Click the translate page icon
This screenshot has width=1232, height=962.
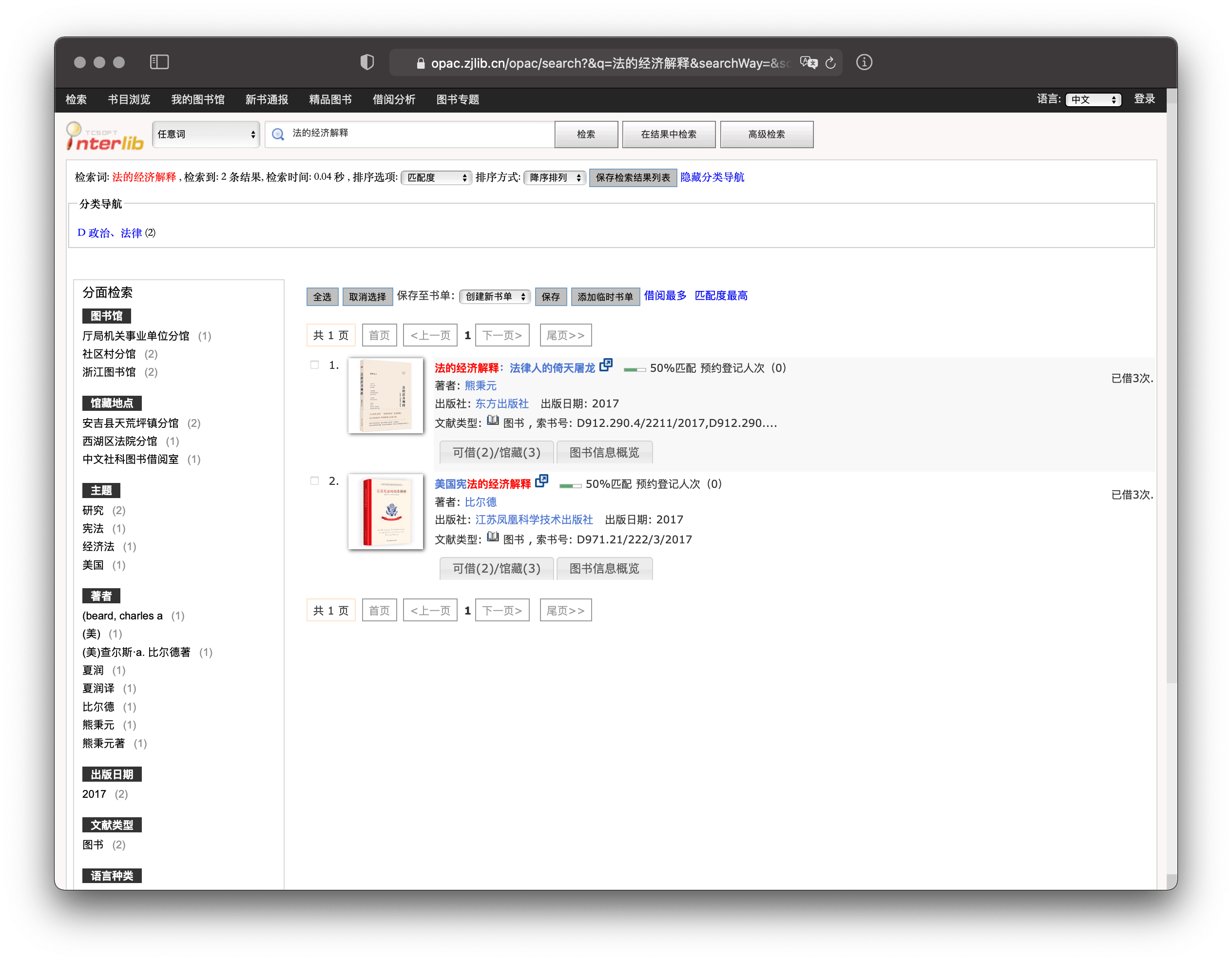(x=808, y=63)
